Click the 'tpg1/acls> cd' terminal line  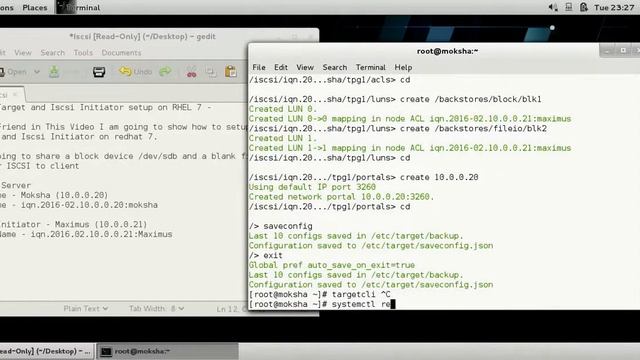tap(329, 80)
